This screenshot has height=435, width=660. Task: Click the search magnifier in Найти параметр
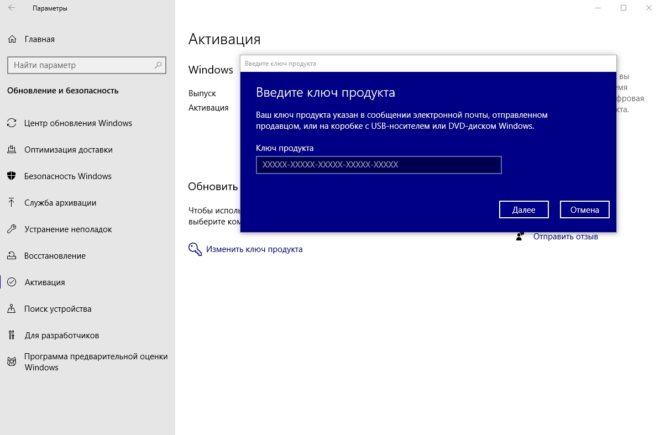(158, 65)
